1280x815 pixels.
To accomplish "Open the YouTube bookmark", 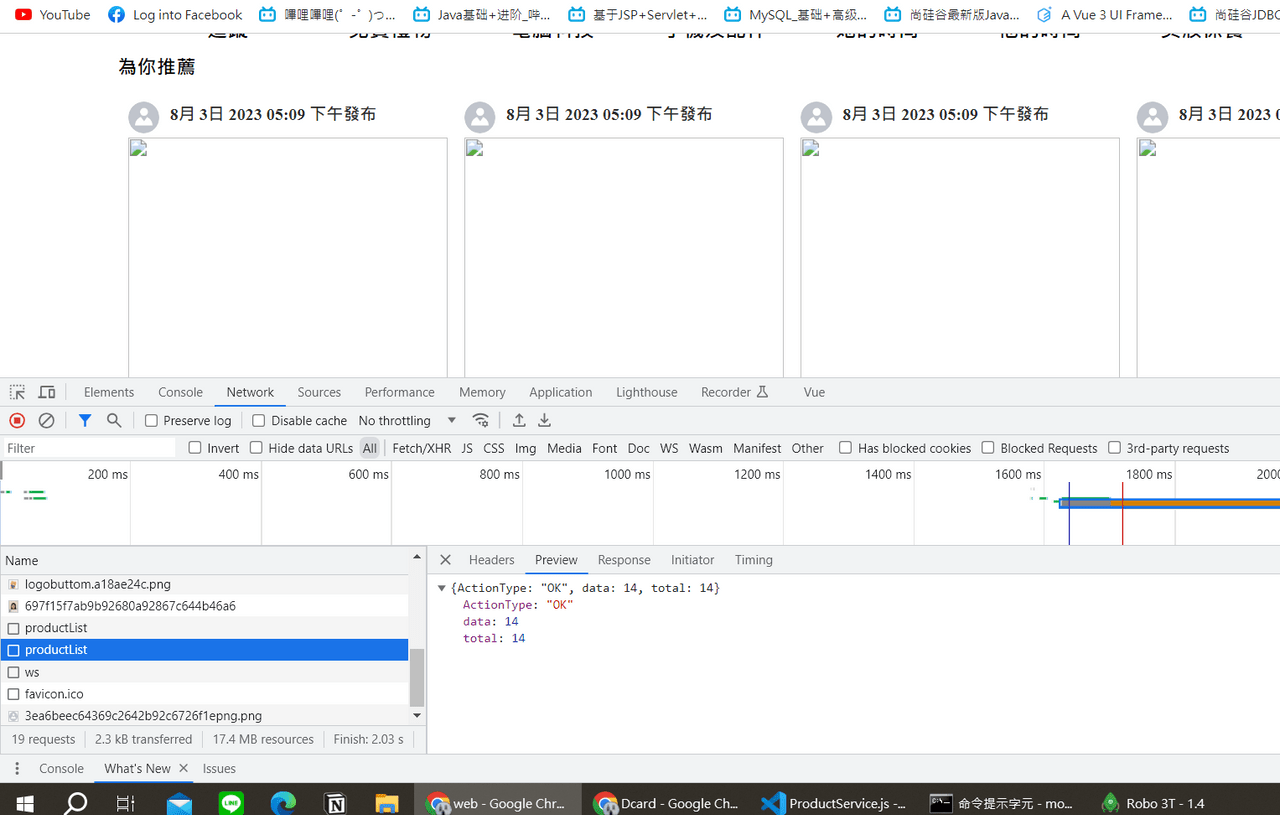I will [x=52, y=14].
